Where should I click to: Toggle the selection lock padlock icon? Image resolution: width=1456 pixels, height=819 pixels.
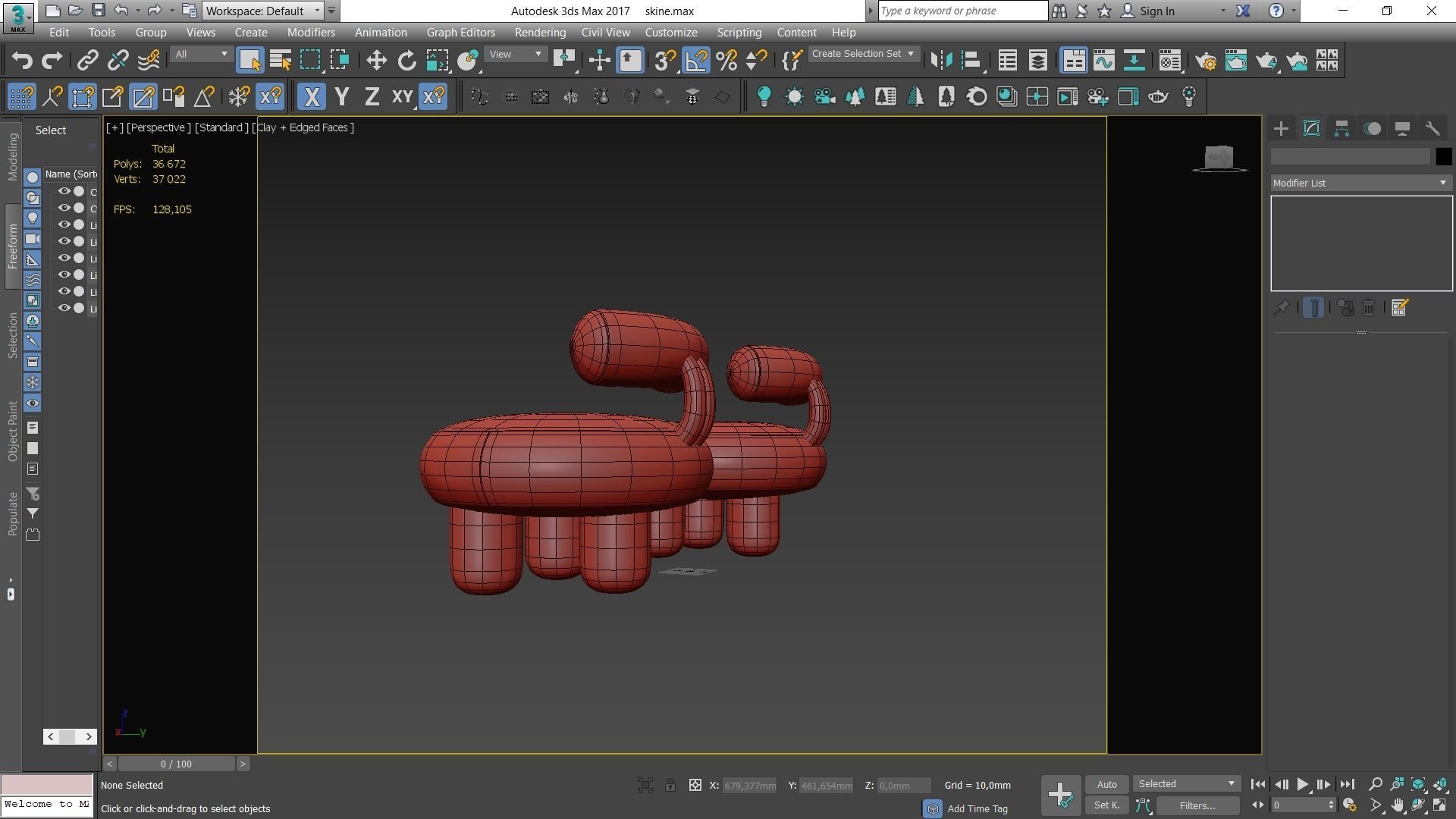pos(670,786)
